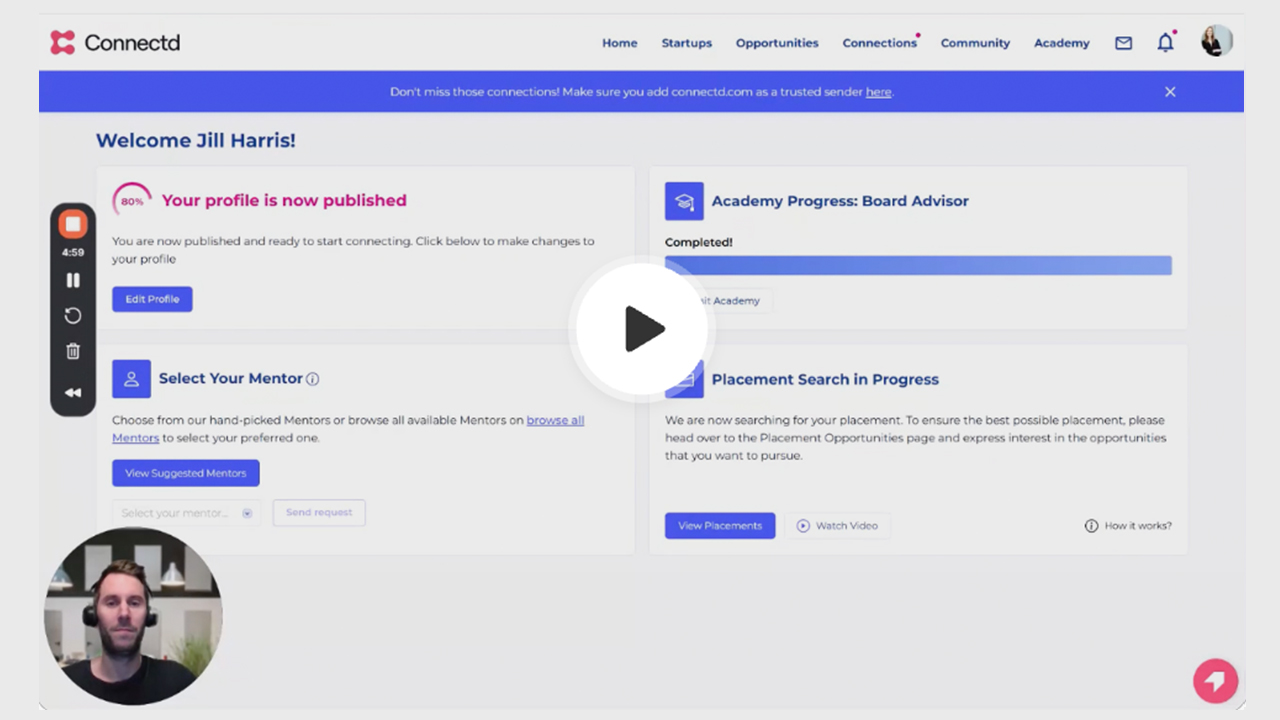
Task: Follow the browse all Mentors link
Action: pos(555,421)
